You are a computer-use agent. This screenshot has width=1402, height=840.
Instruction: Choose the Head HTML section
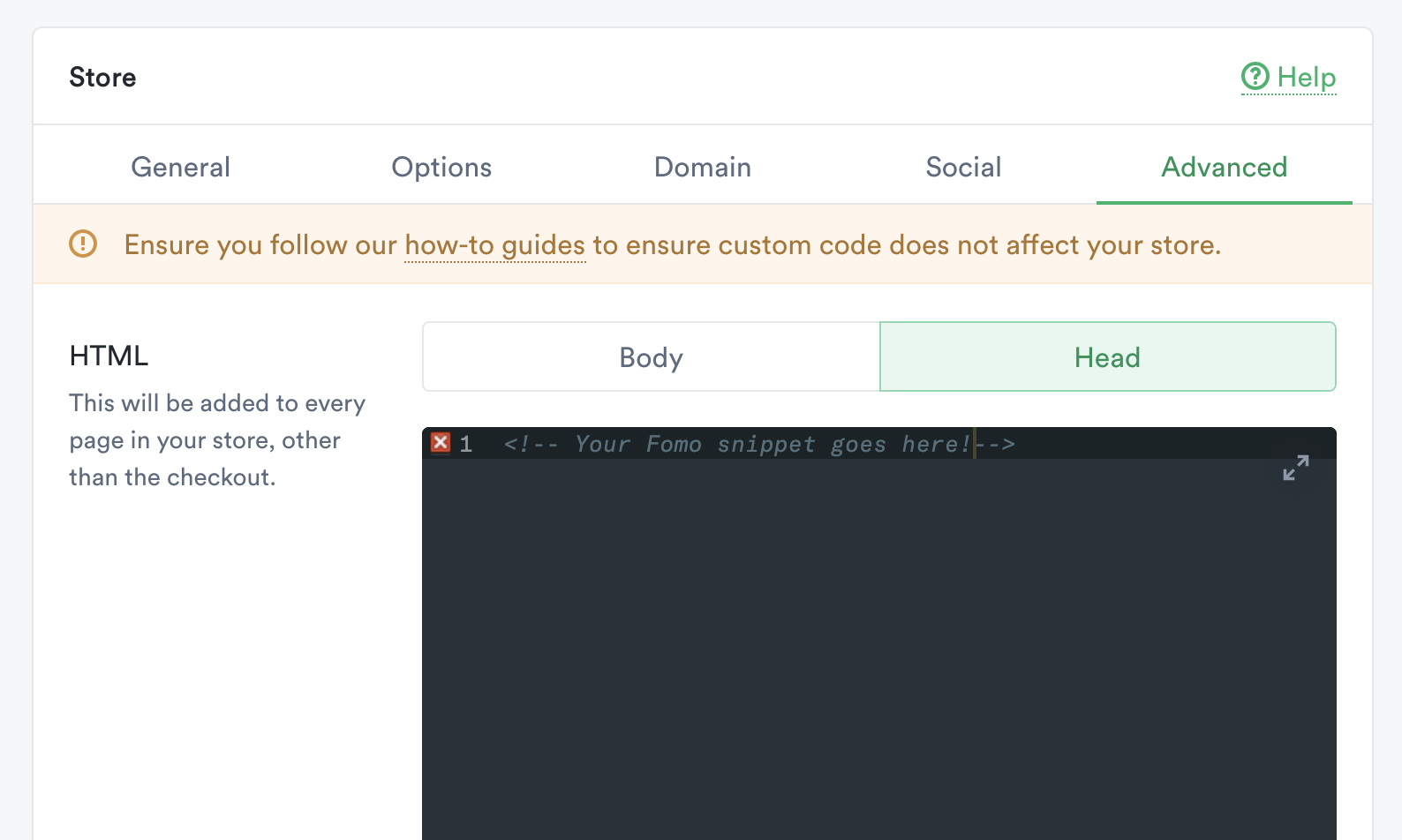1107,357
